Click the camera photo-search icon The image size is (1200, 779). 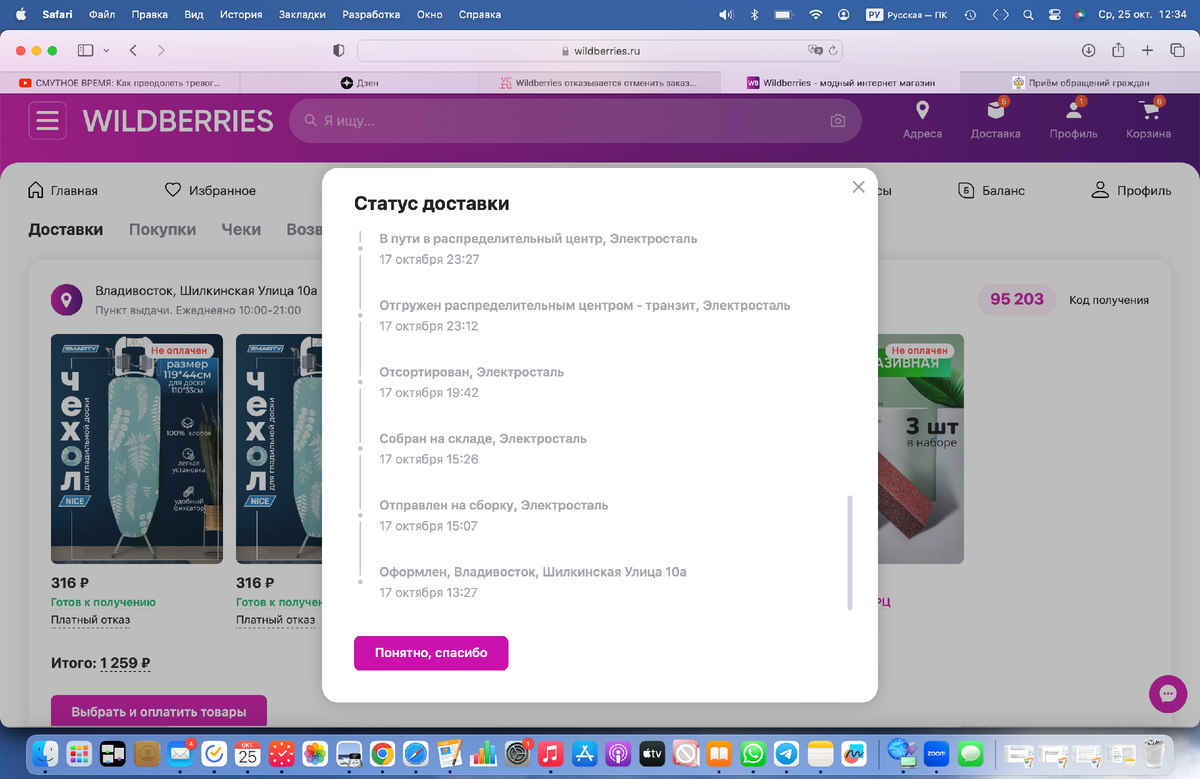pyautogui.click(x=837, y=121)
